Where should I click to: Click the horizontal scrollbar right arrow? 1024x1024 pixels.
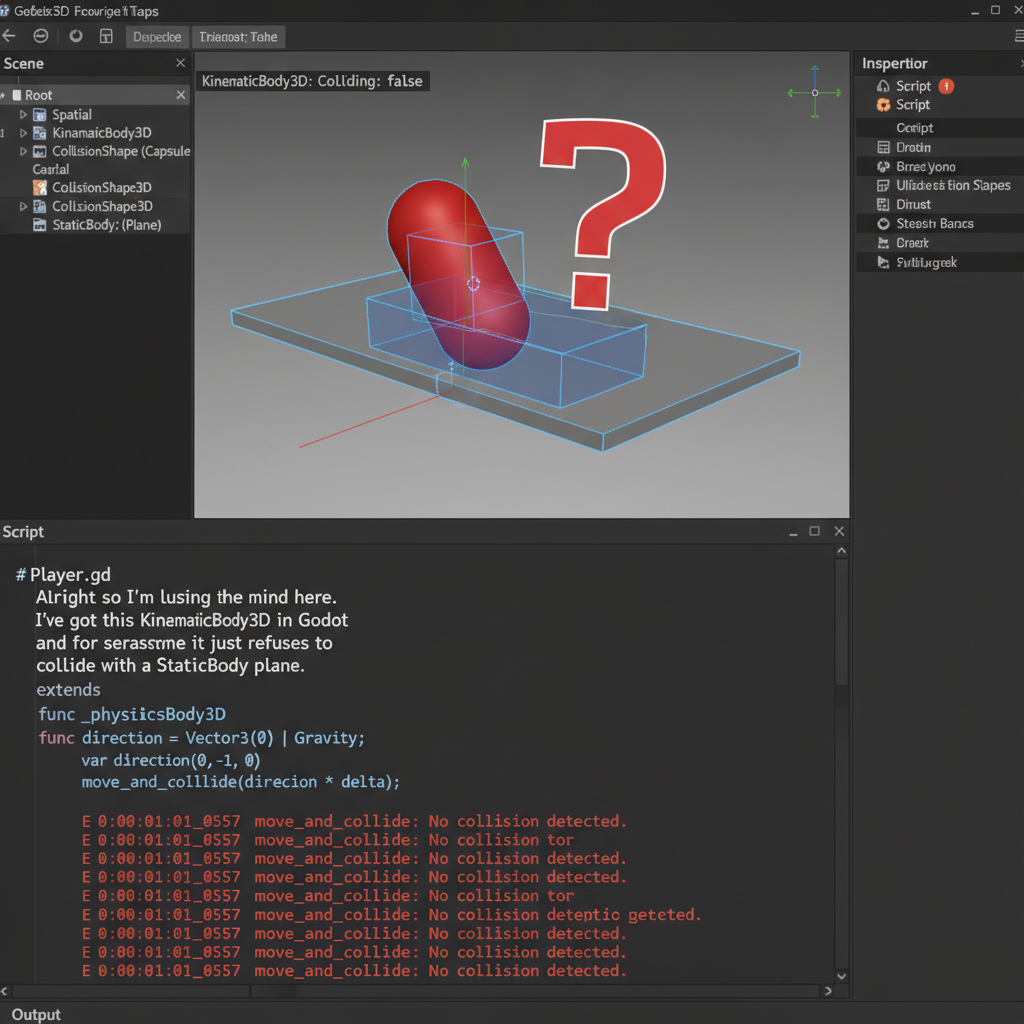(x=828, y=991)
